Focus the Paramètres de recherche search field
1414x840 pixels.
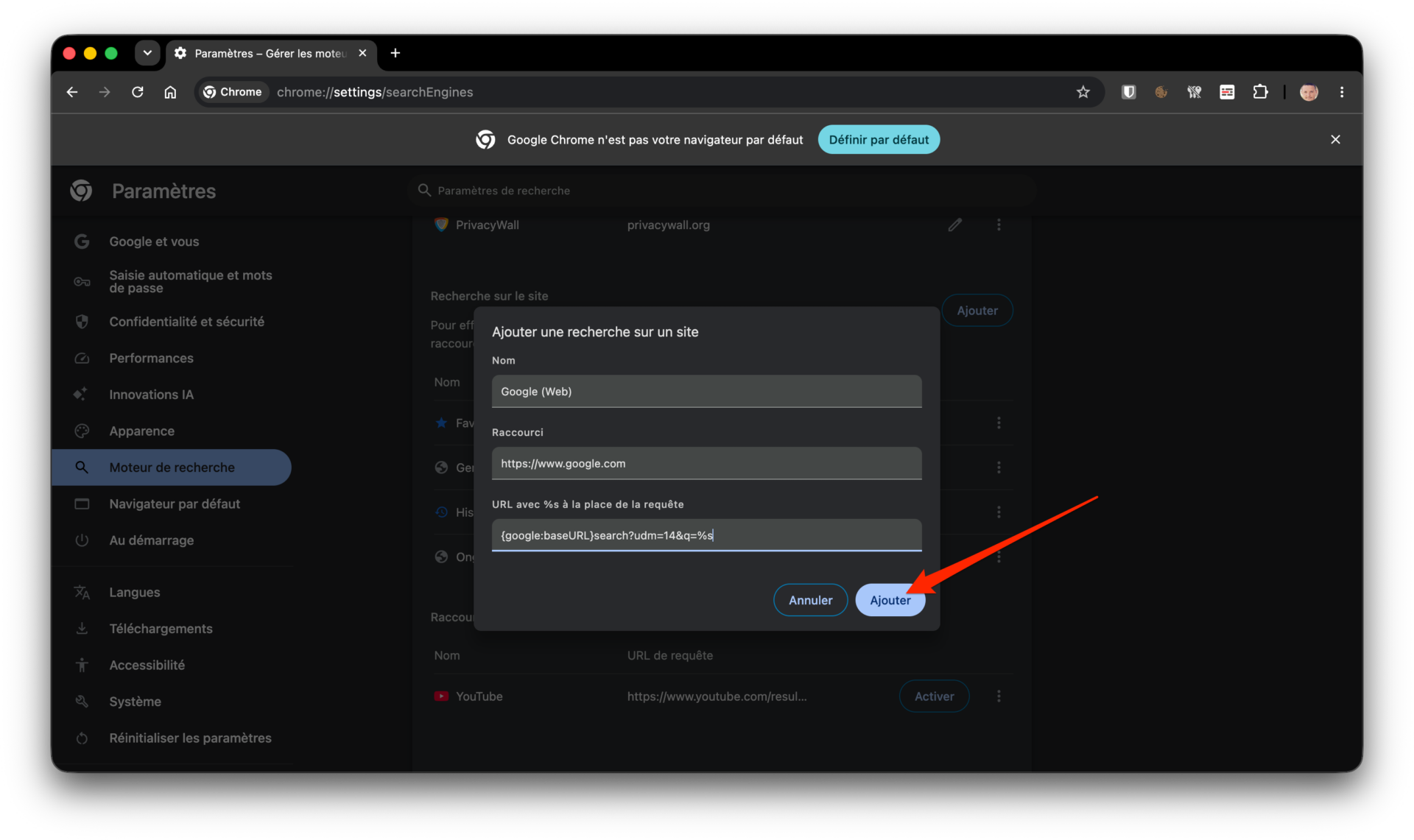pos(722,191)
